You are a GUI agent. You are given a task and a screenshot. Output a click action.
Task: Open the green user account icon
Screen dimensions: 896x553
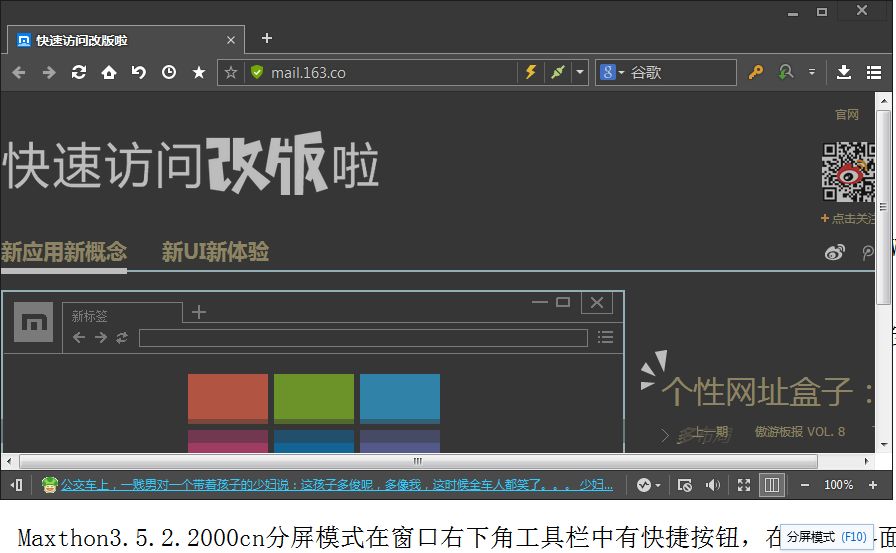pos(786,73)
